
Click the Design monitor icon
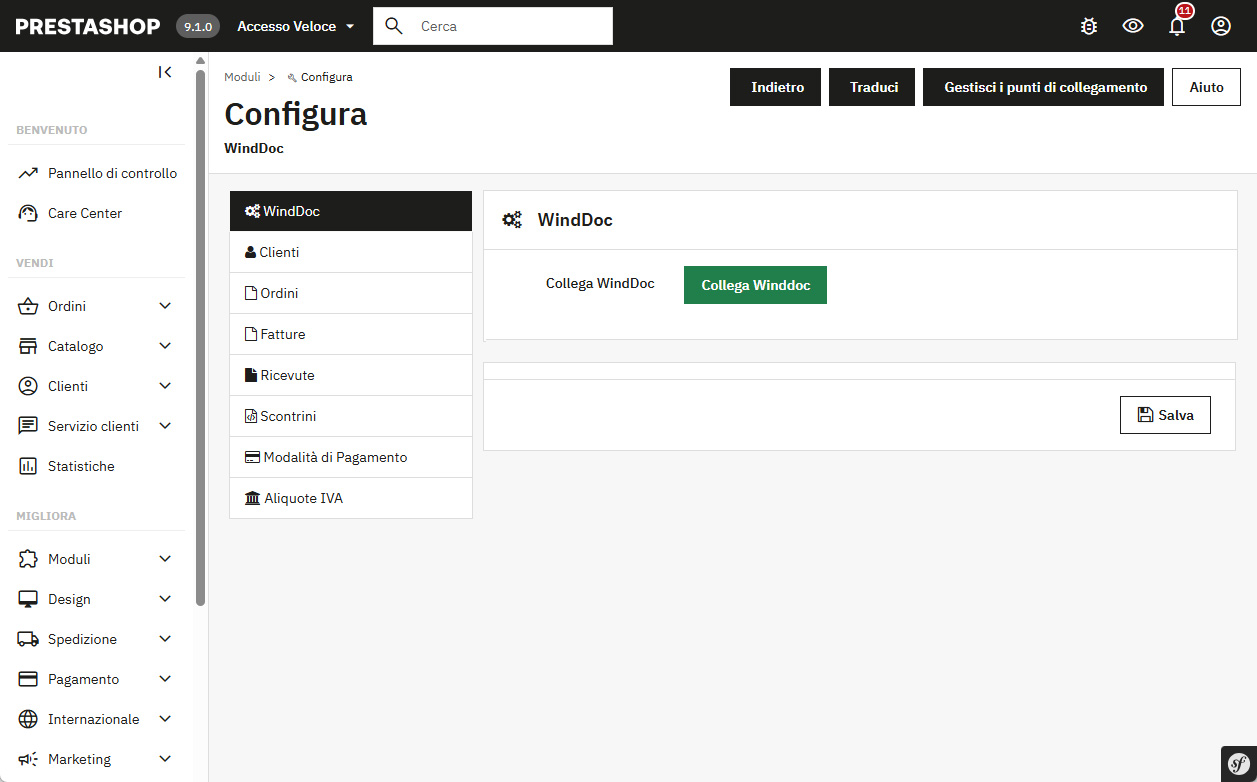click(x=28, y=600)
